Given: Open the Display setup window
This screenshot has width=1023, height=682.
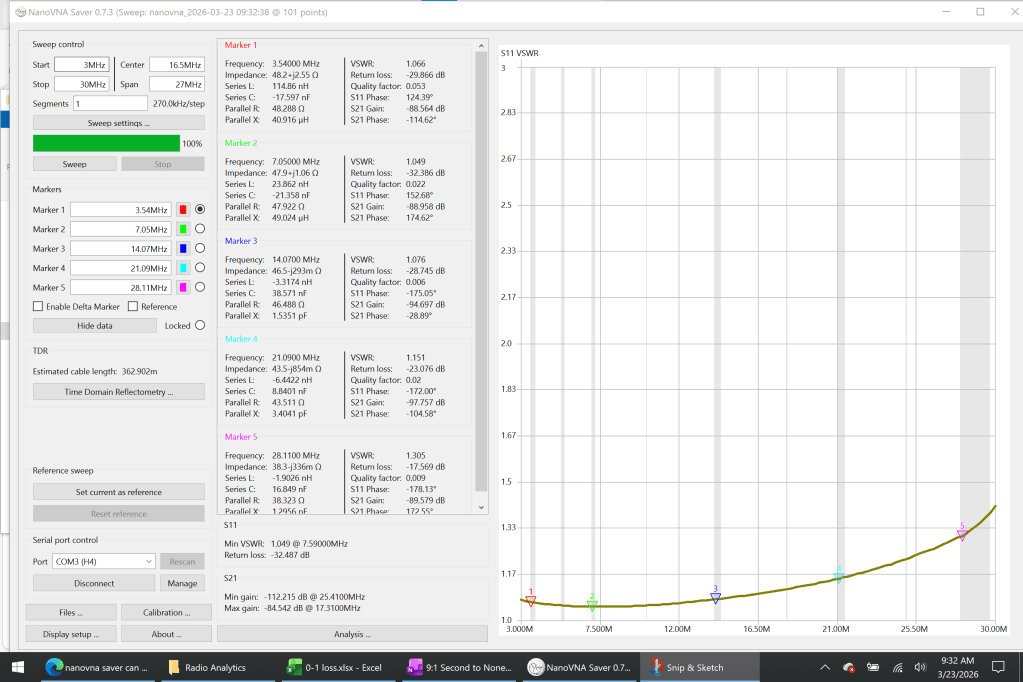Looking at the screenshot, I should [x=70, y=634].
